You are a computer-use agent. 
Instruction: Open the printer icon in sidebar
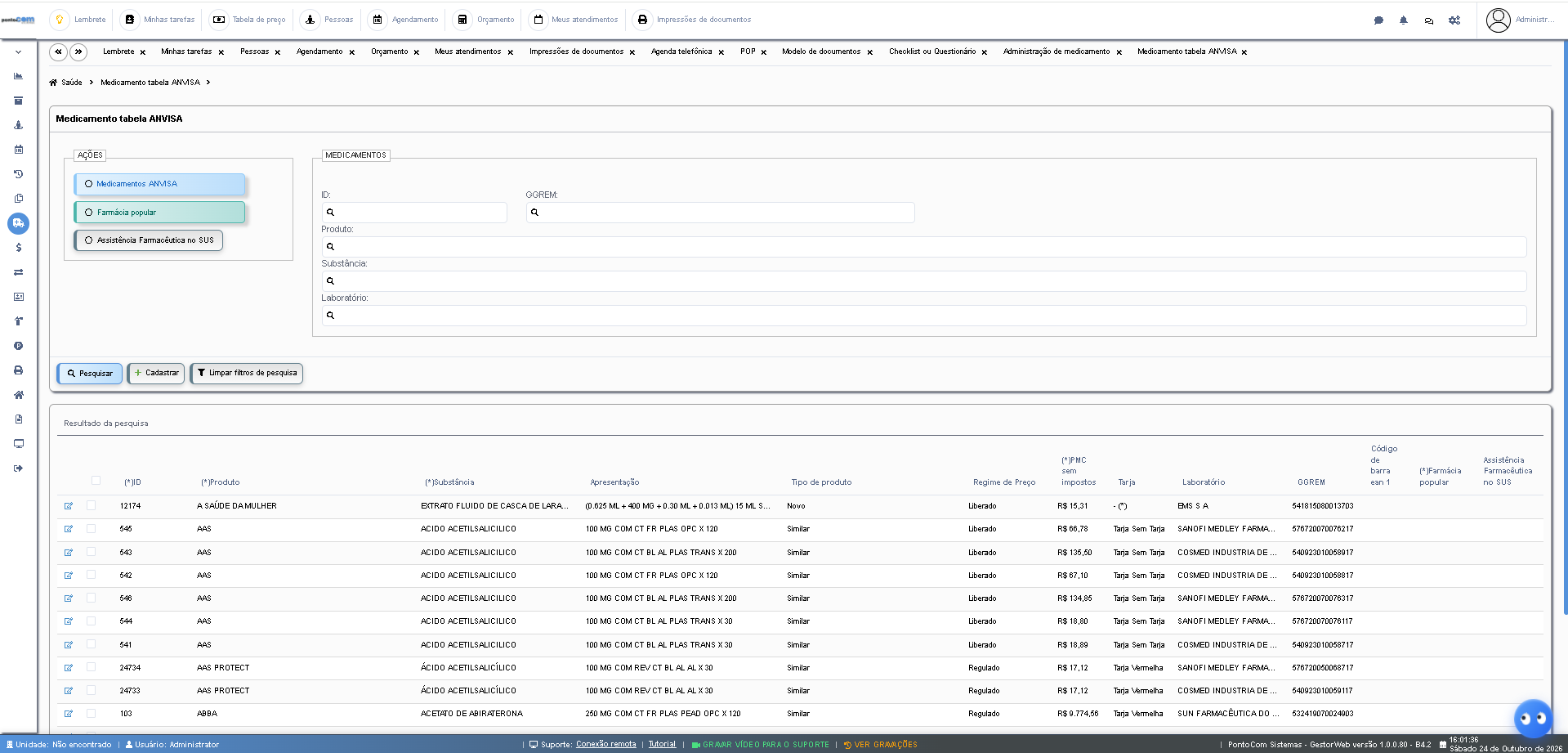(18, 370)
